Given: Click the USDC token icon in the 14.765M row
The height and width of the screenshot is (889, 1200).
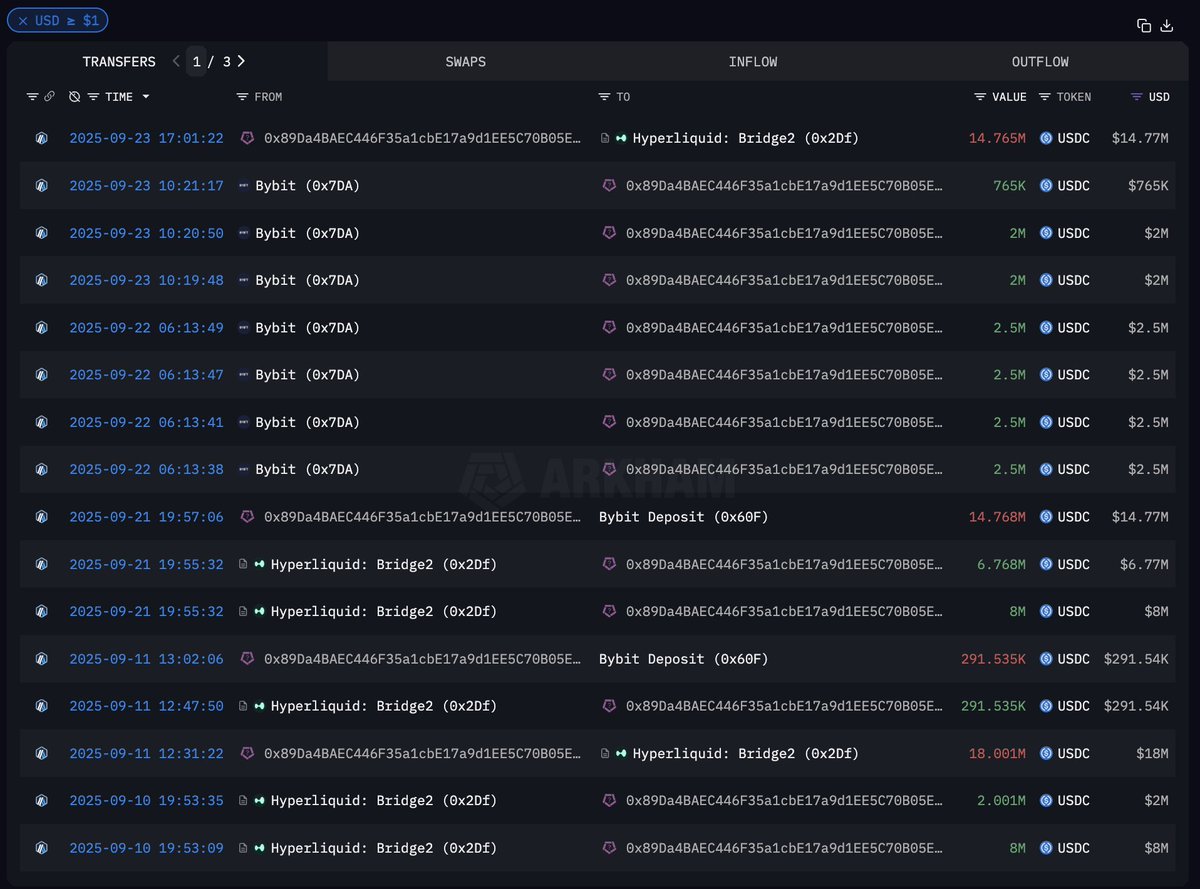Looking at the screenshot, I should (1047, 138).
